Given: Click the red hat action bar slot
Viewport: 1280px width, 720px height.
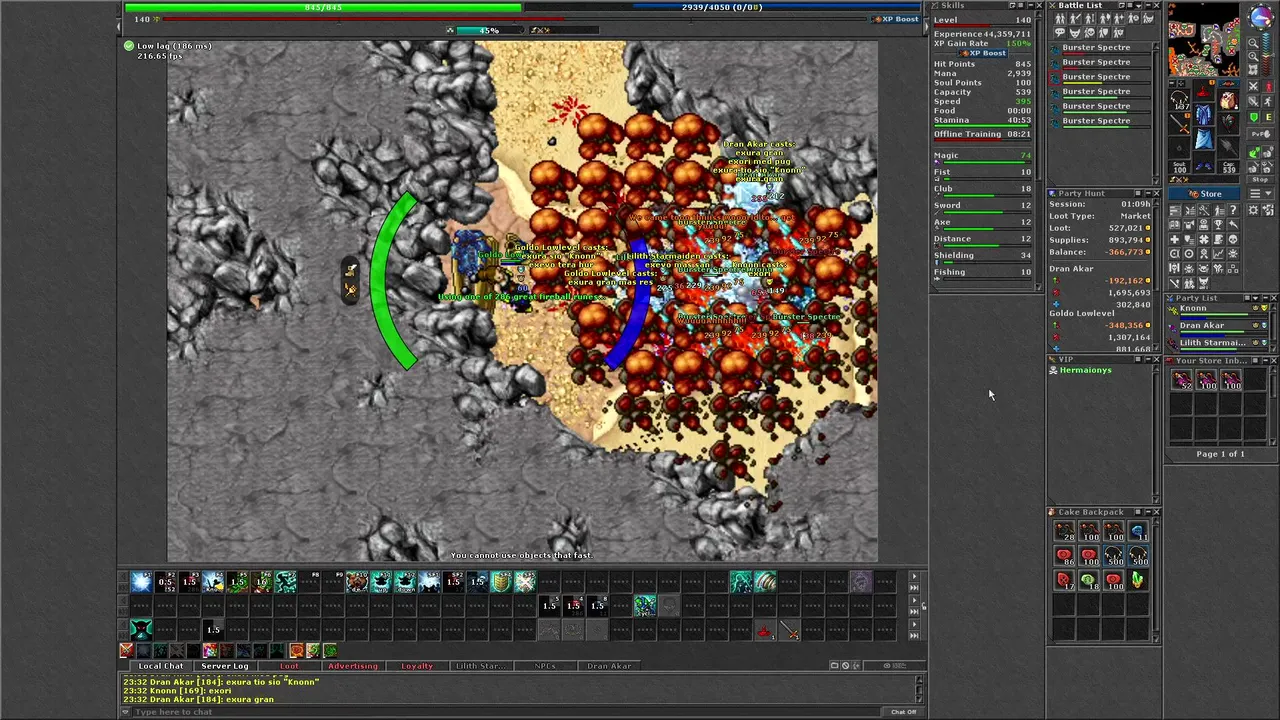Looking at the screenshot, I should [765, 630].
